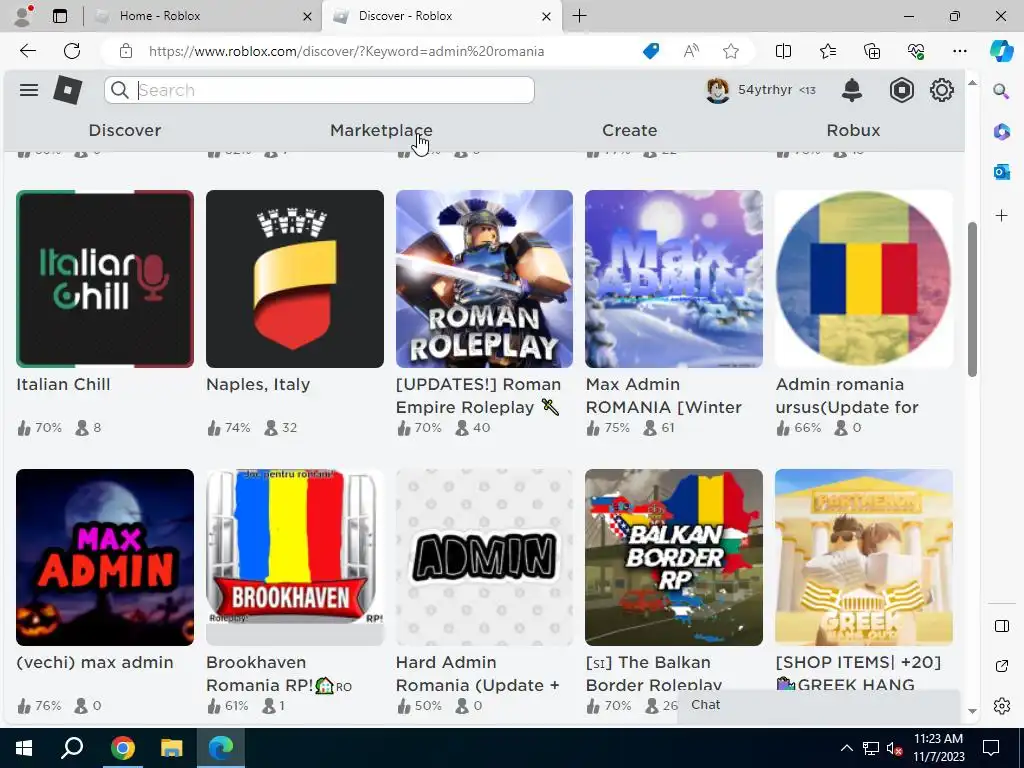Open the Create navigation item

(630, 131)
